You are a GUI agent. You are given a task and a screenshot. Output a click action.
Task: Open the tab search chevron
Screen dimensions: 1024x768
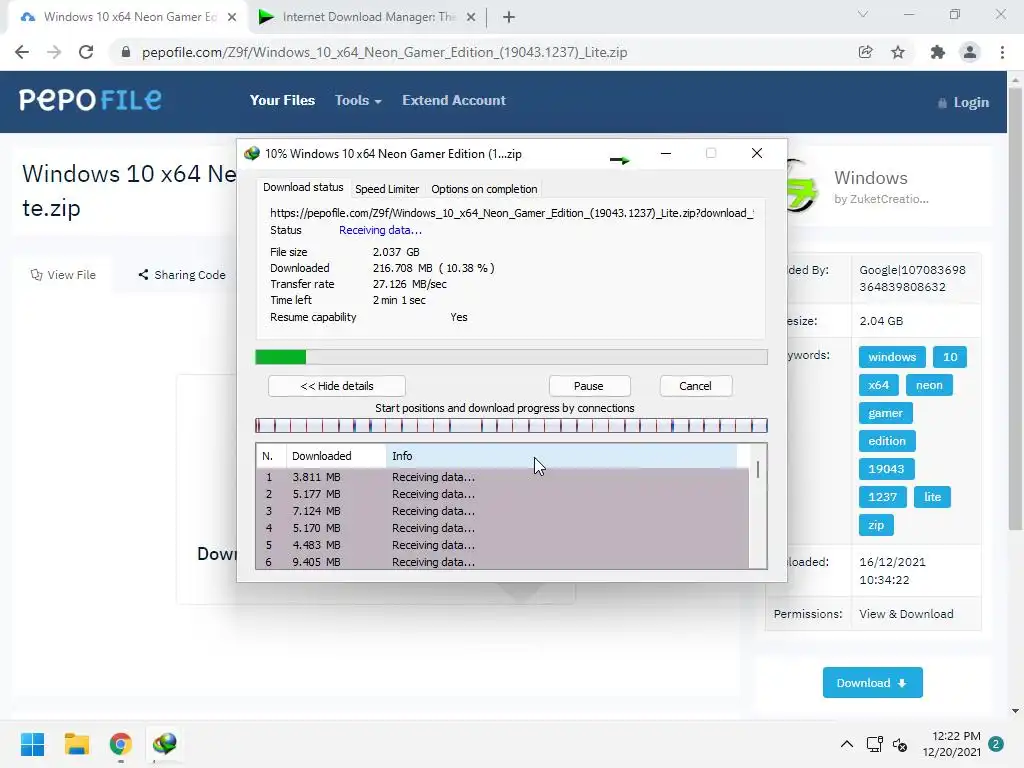tap(863, 14)
